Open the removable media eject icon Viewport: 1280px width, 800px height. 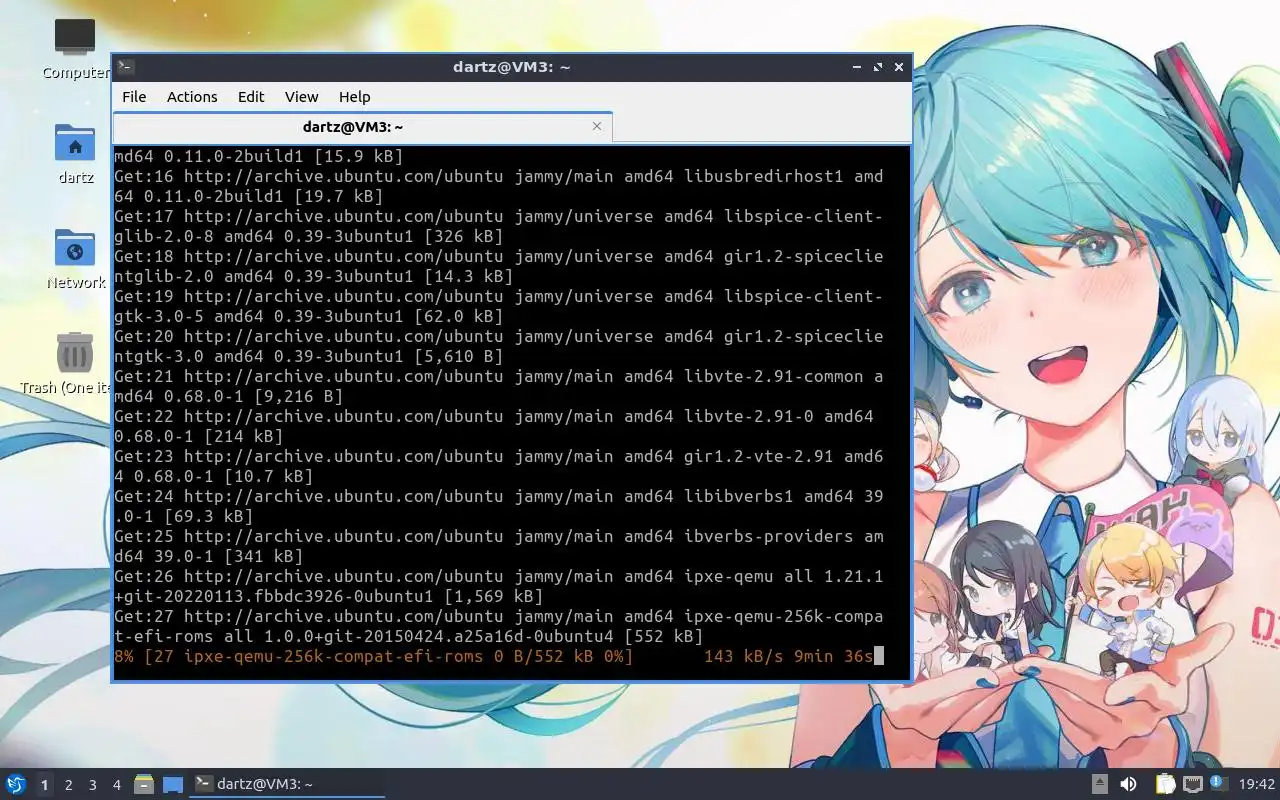coord(1099,785)
